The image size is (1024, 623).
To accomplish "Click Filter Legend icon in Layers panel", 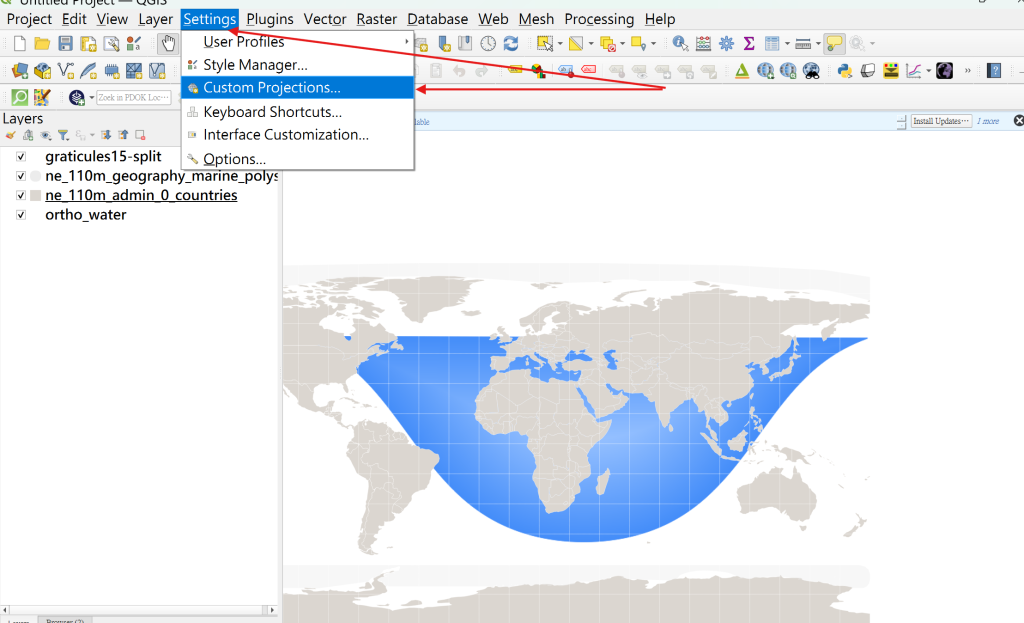I will coord(63,135).
